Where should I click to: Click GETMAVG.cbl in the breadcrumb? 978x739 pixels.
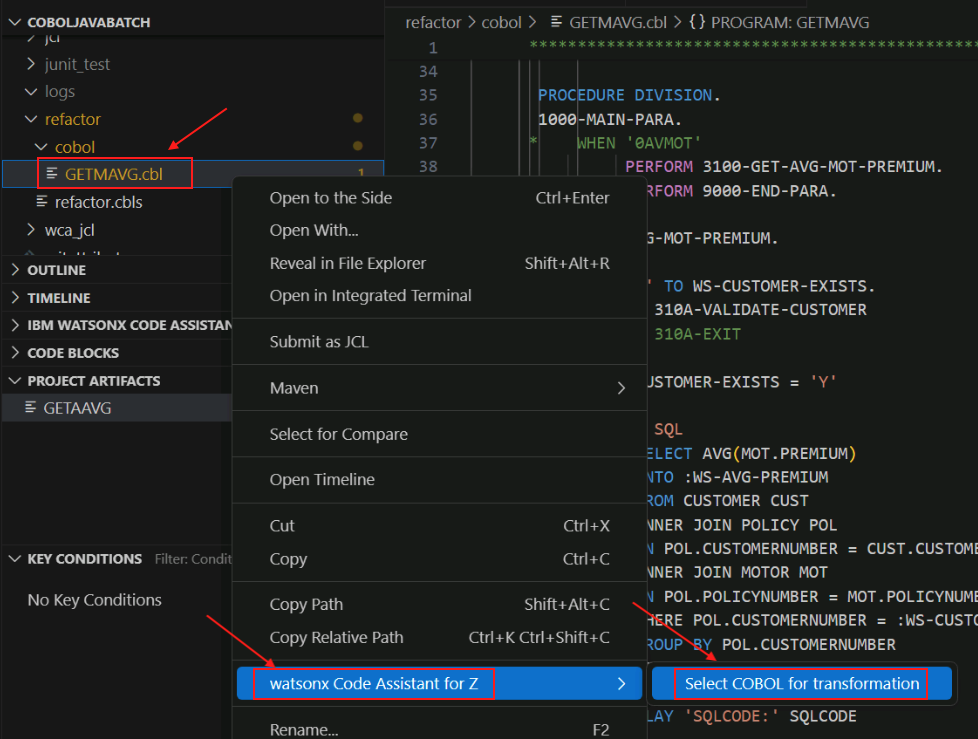coord(617,22)
